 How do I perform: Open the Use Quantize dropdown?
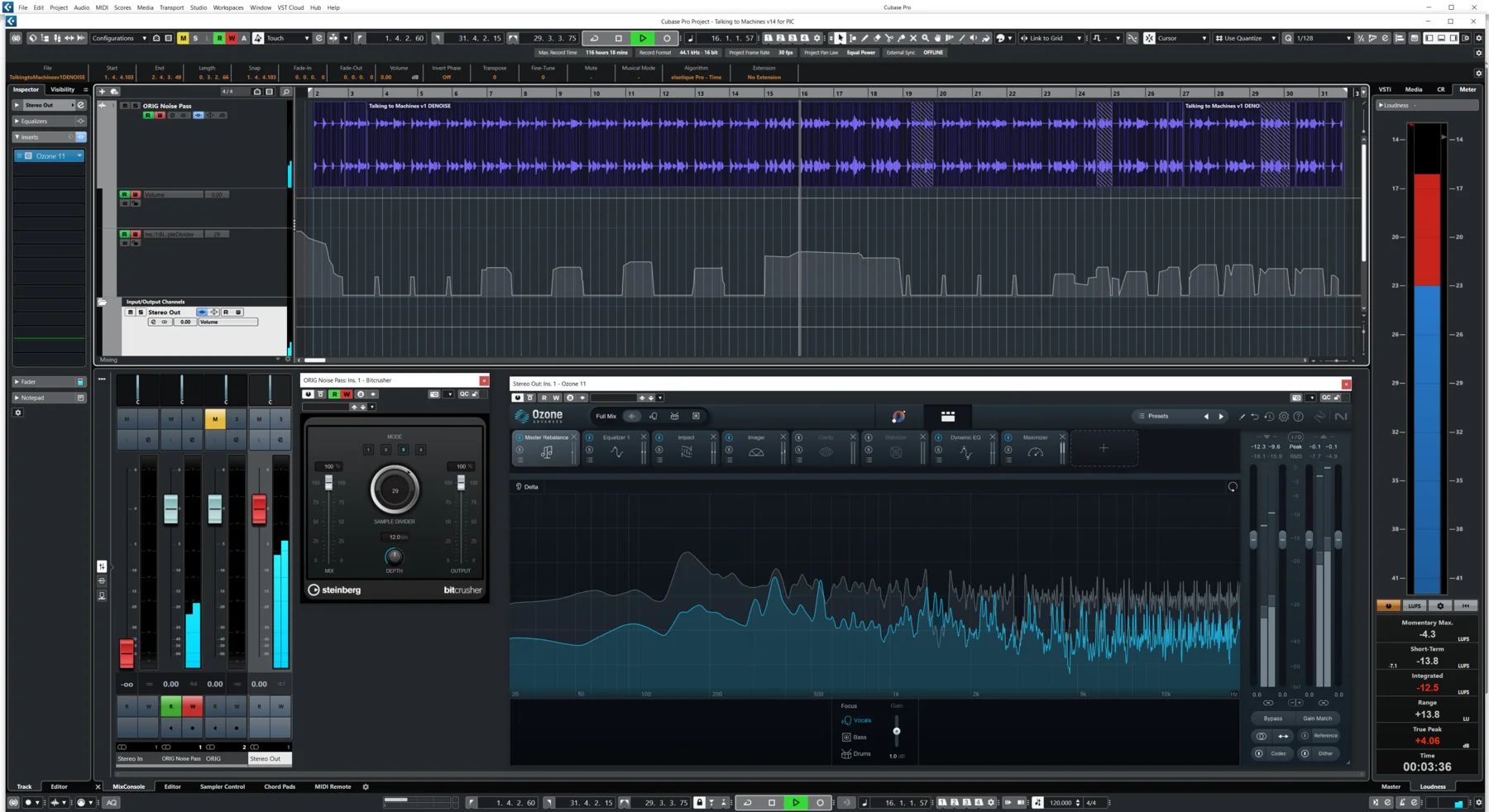1245,38
